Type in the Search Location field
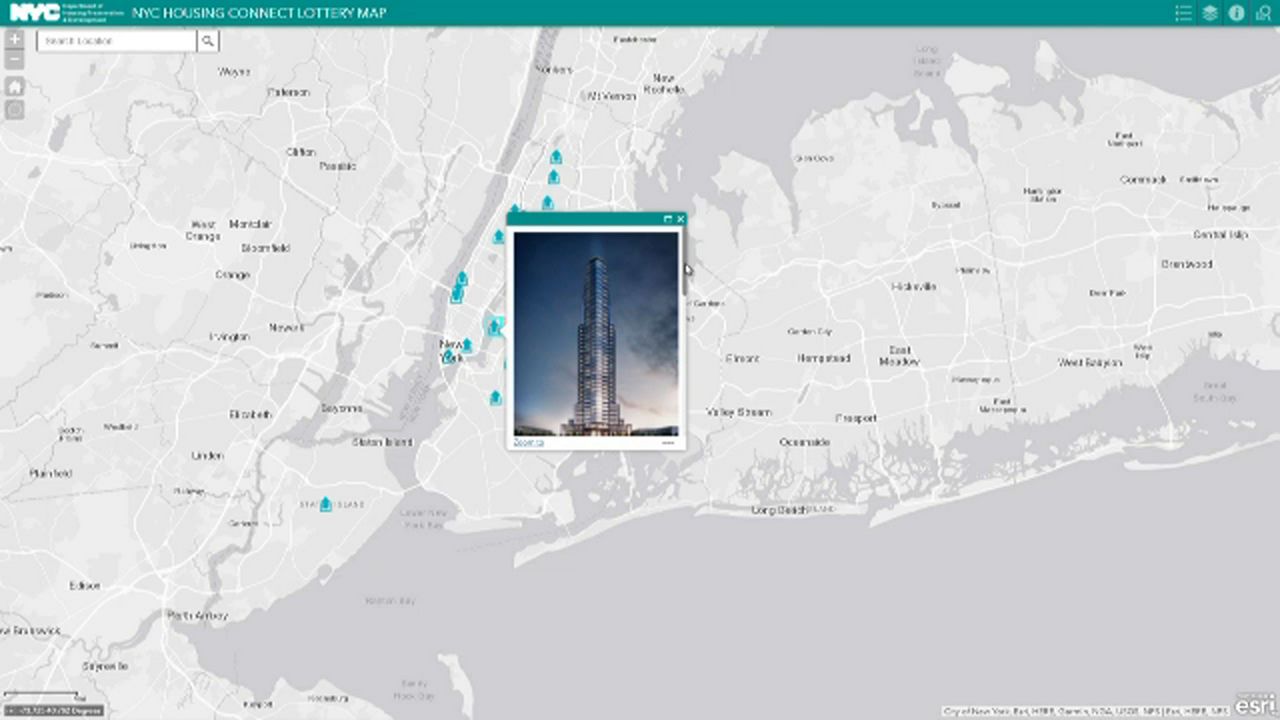Viewport: 1280px width, 720px height. coord(116,41)
